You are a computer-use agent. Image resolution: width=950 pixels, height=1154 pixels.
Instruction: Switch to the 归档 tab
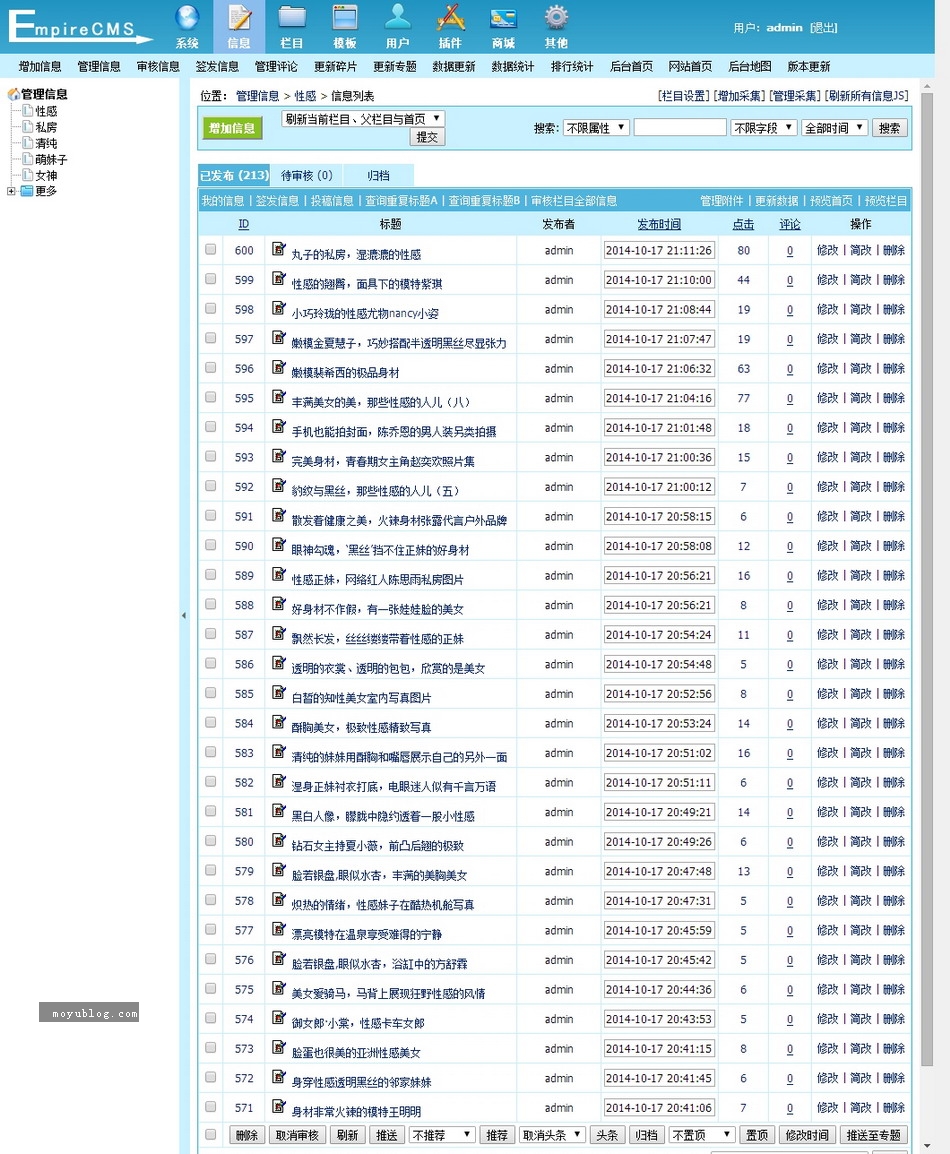click(378, 175)
